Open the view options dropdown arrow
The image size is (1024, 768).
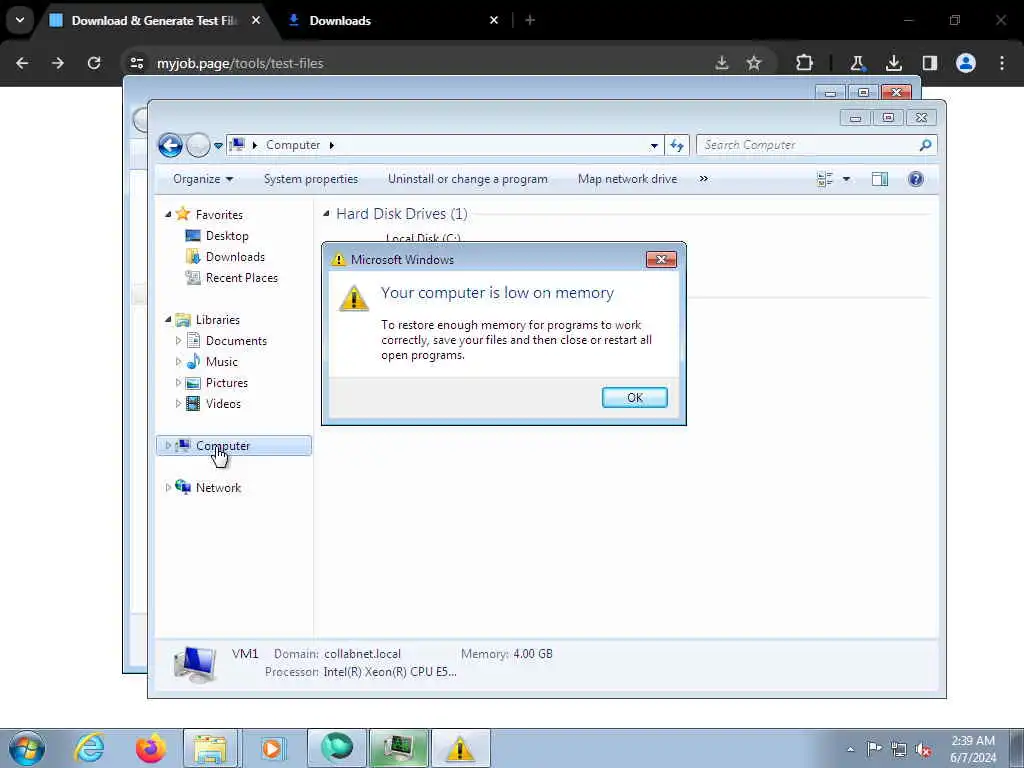click(846, 179)
